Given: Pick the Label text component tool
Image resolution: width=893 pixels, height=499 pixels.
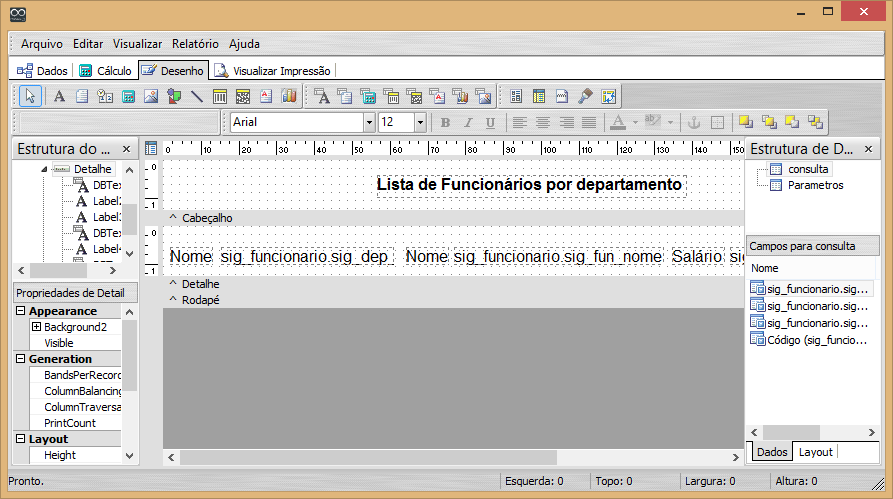Looking at the screenshot, I should tap(59, 97).
